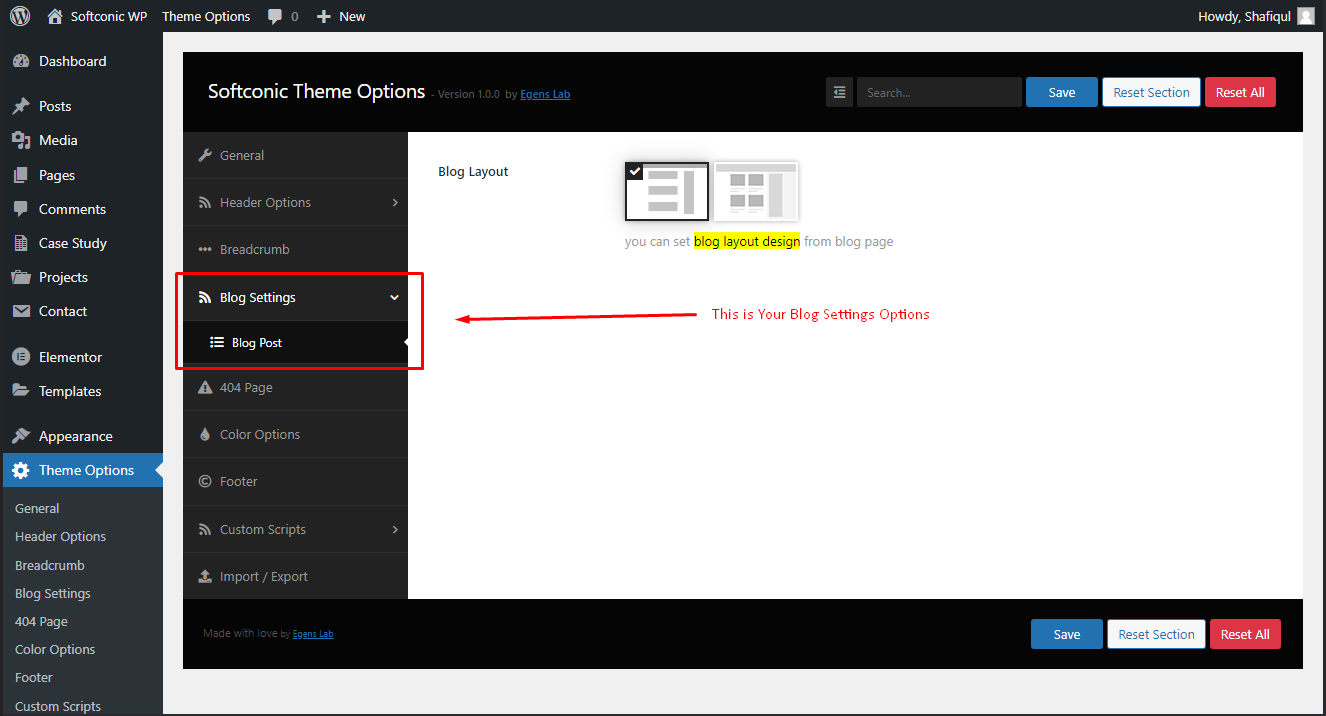Open comments bubble in admin bar
1326x716 pixels.
275,17
